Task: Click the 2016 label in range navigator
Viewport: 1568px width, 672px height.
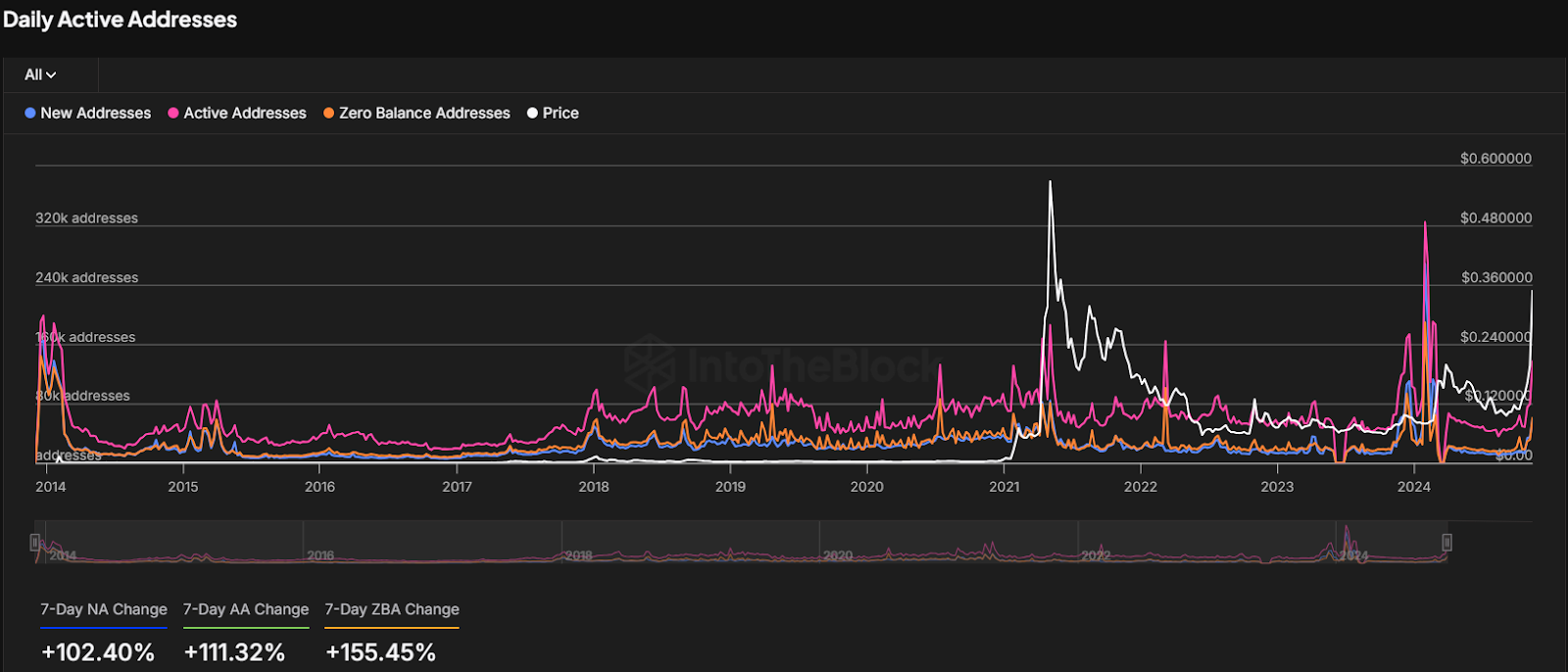Action: pyautogui.click(x=320, y=555)
